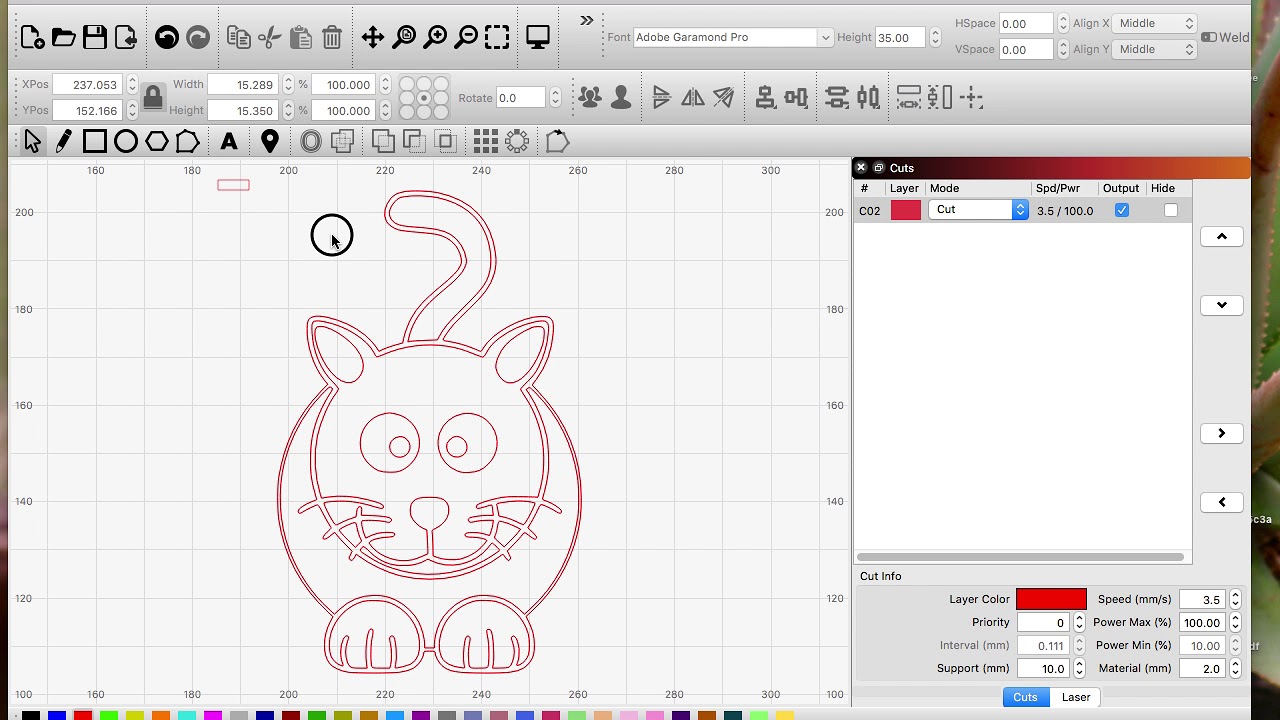Open the C02 layer Mode dropdown

(x=978, y=210)
